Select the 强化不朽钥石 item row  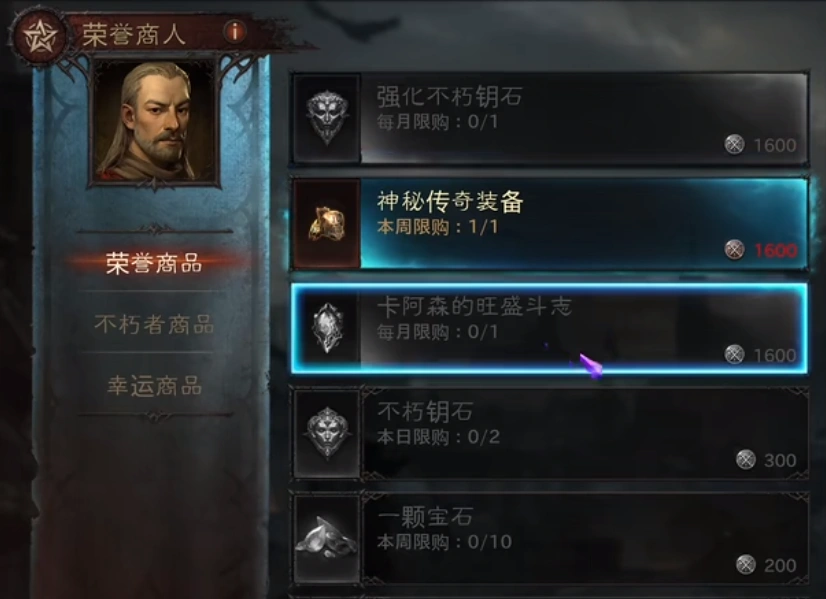pyautogui.click(x=549, y=119)
